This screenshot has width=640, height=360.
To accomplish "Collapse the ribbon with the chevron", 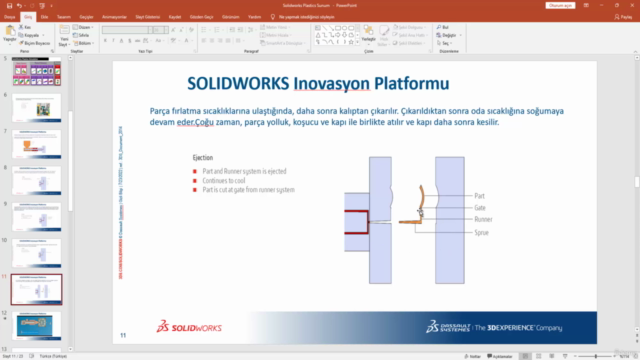I will pos(635,51).
